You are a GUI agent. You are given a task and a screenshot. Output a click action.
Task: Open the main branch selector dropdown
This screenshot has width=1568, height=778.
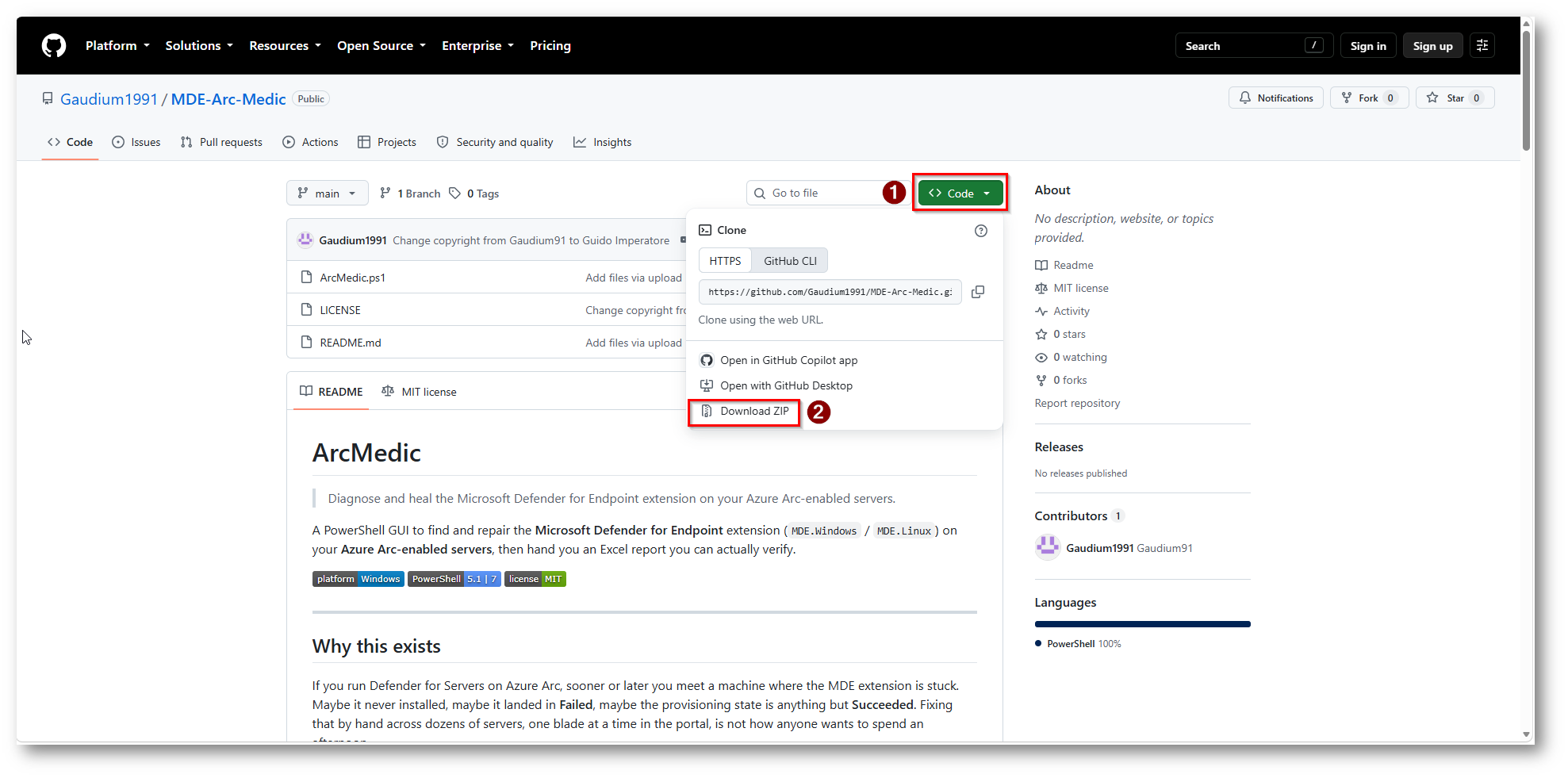(x=328, y=193)
